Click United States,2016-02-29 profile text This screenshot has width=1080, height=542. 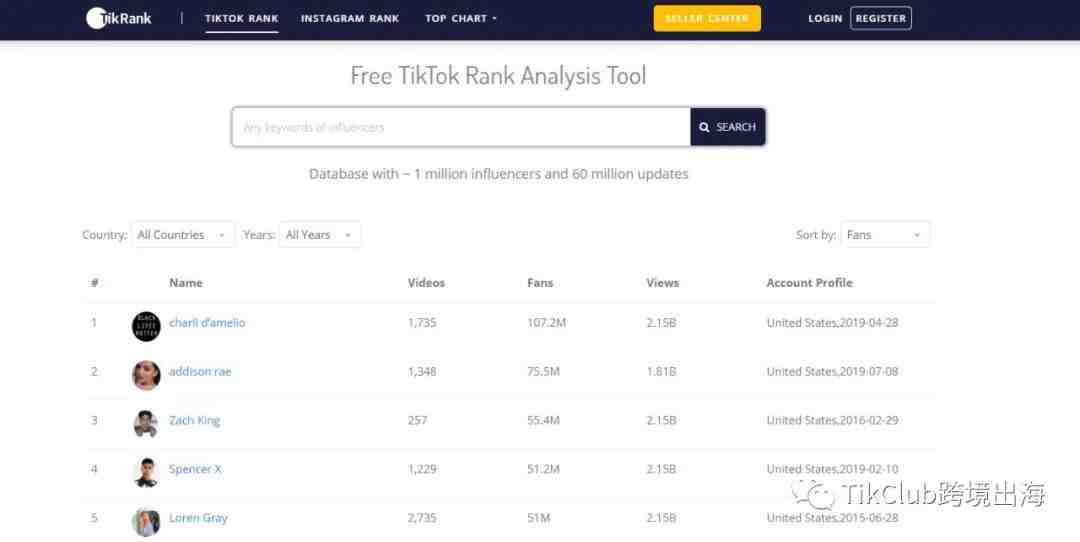[x=832, y=420]
